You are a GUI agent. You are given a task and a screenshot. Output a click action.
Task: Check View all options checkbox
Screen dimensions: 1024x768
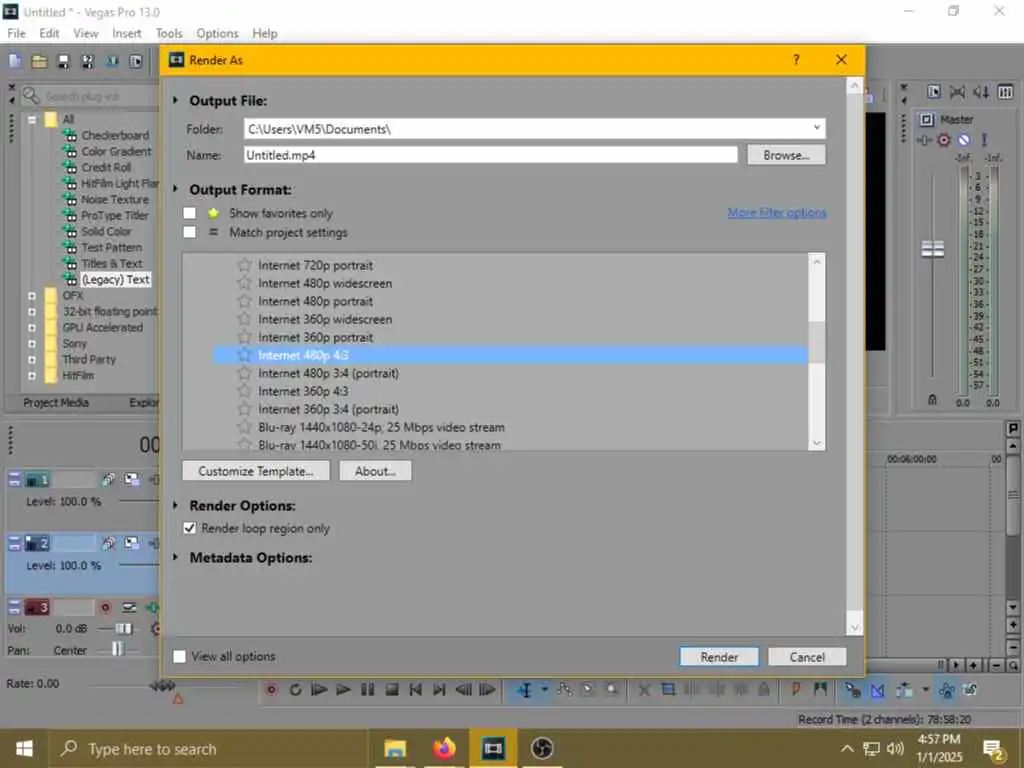tap(180, 656)
